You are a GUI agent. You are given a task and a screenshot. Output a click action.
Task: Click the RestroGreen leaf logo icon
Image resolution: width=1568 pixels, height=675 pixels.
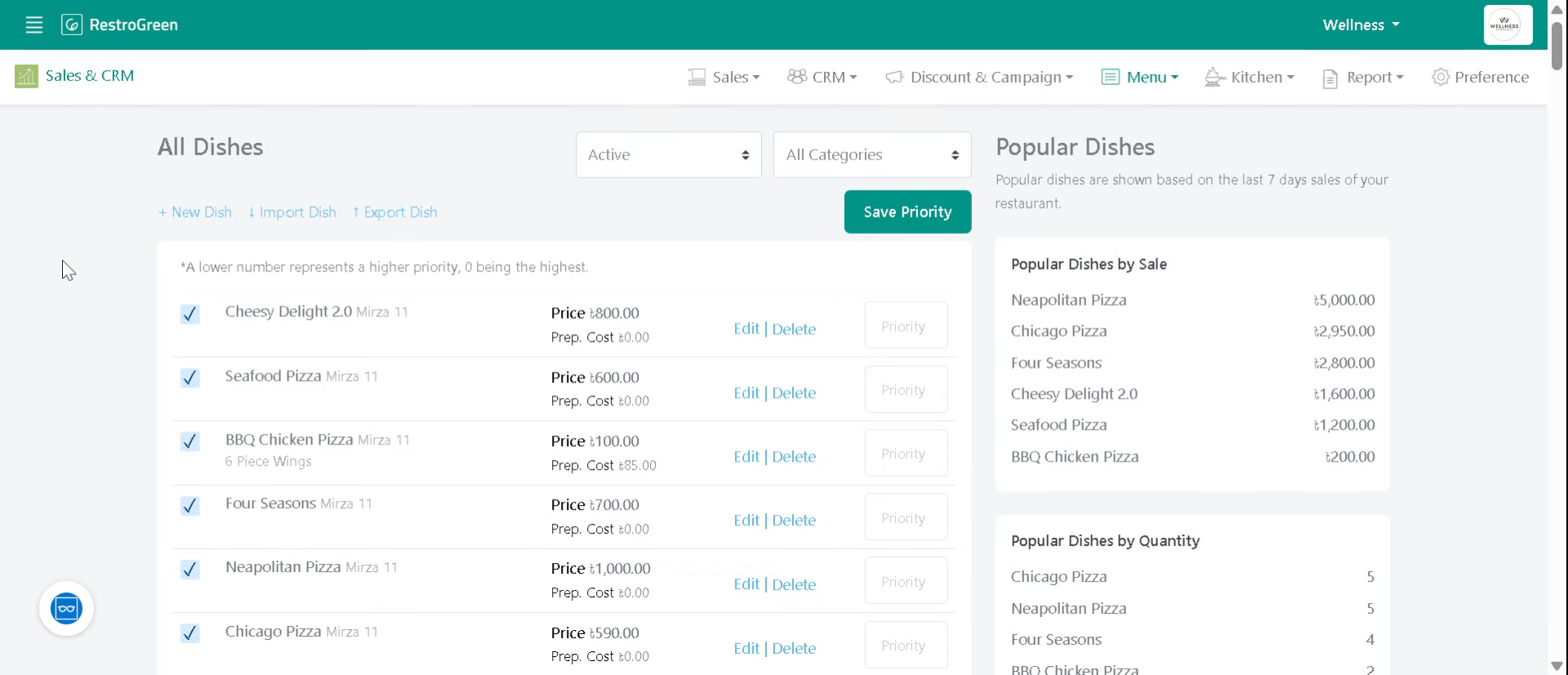[x=72, y=25]
